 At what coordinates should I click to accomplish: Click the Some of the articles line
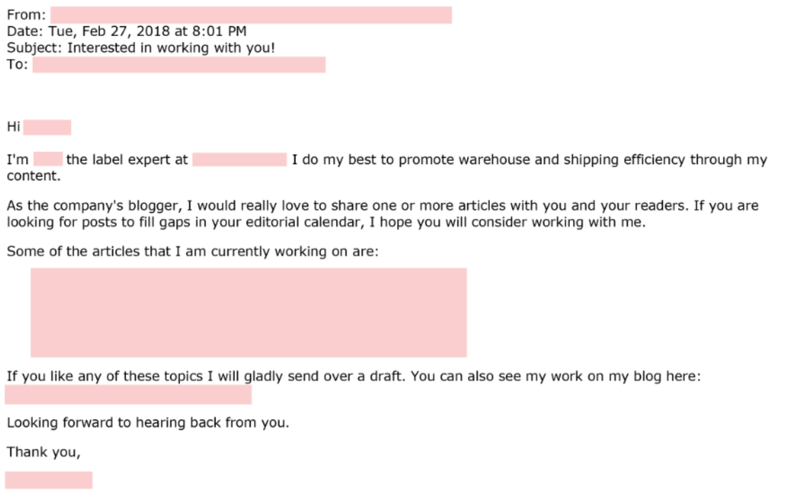[x=192, y=251]
